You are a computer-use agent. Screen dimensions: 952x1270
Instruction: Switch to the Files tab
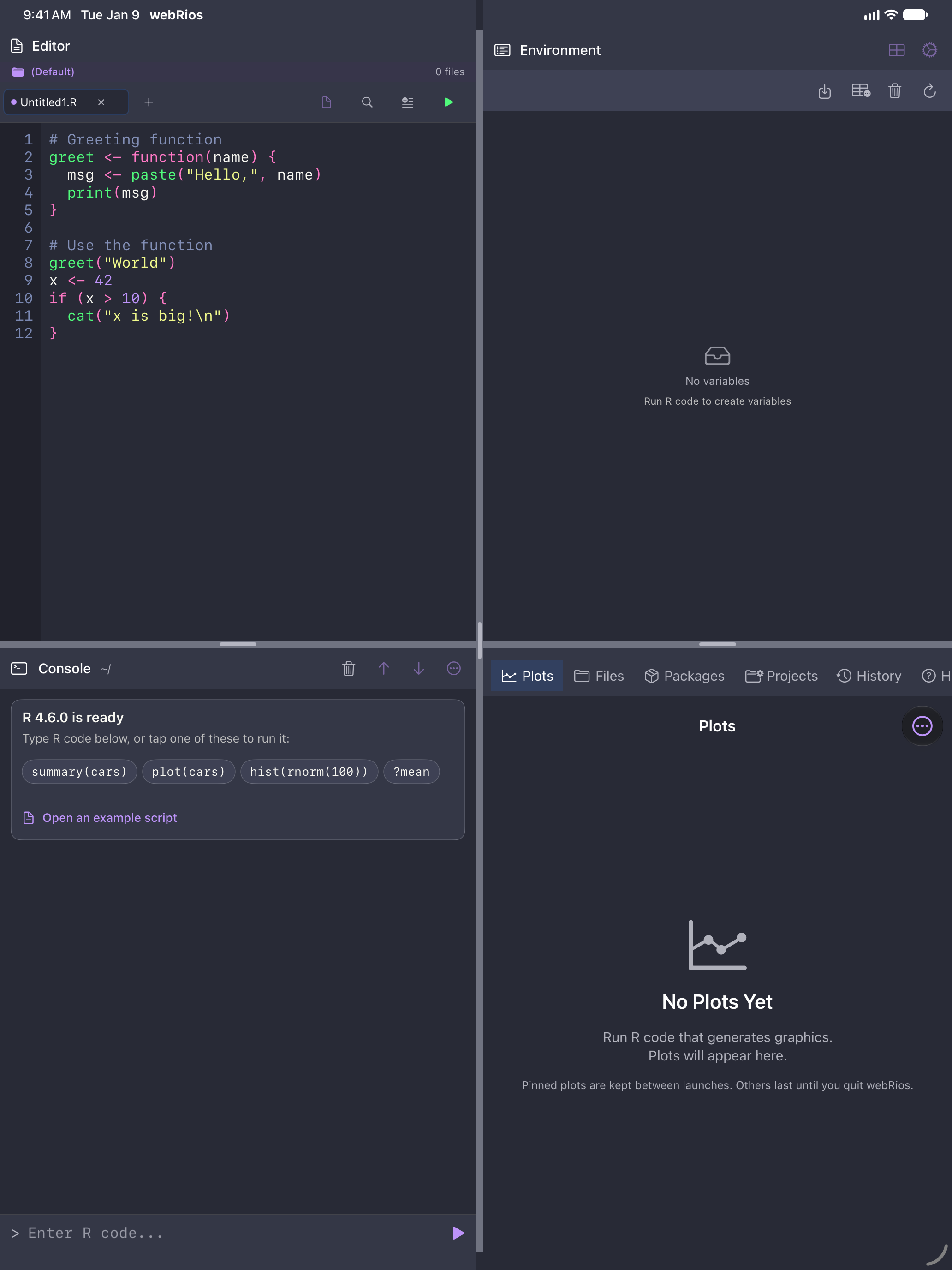(x=599, y=676)
